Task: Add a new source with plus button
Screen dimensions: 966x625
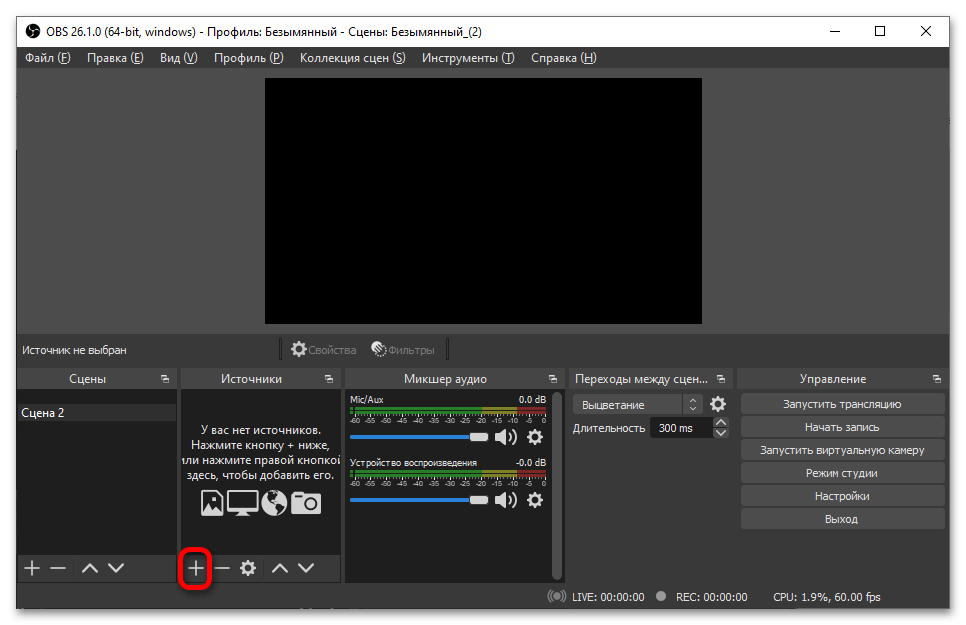Action: point(195,568)
